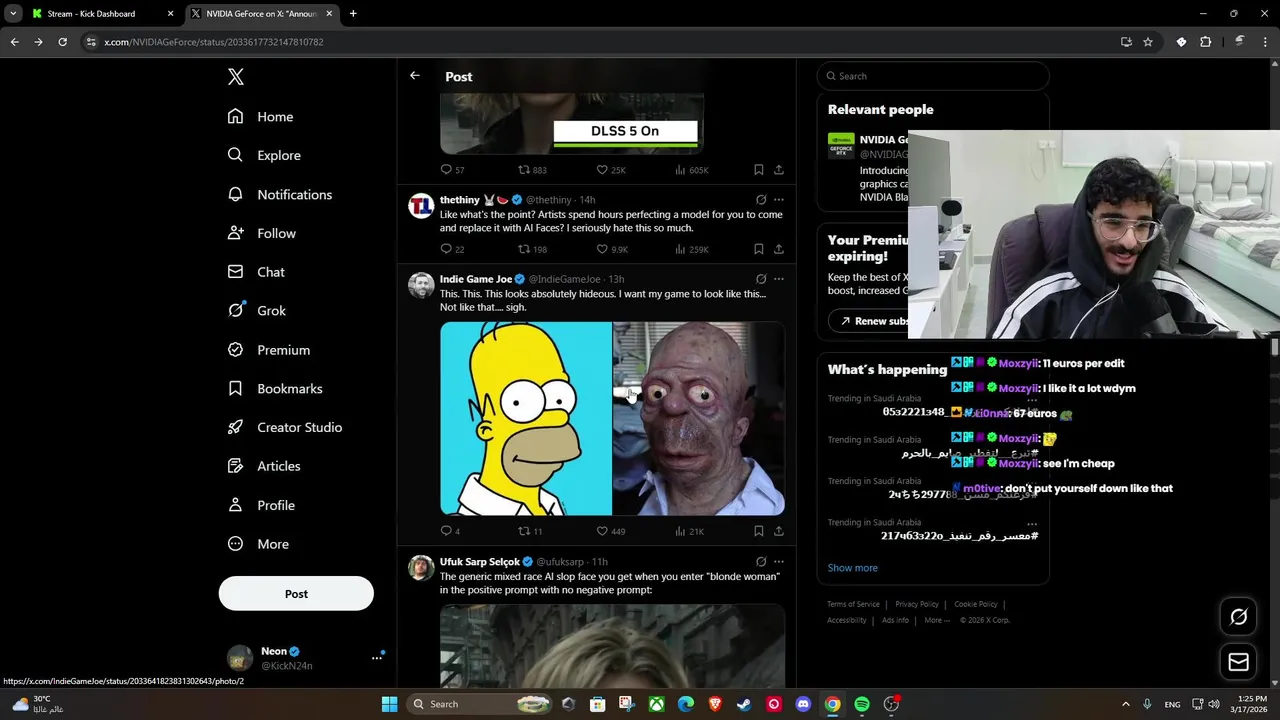Open Spotify from the taskbar
Viewport: 1280px width, 720px height.
(862, 704)
